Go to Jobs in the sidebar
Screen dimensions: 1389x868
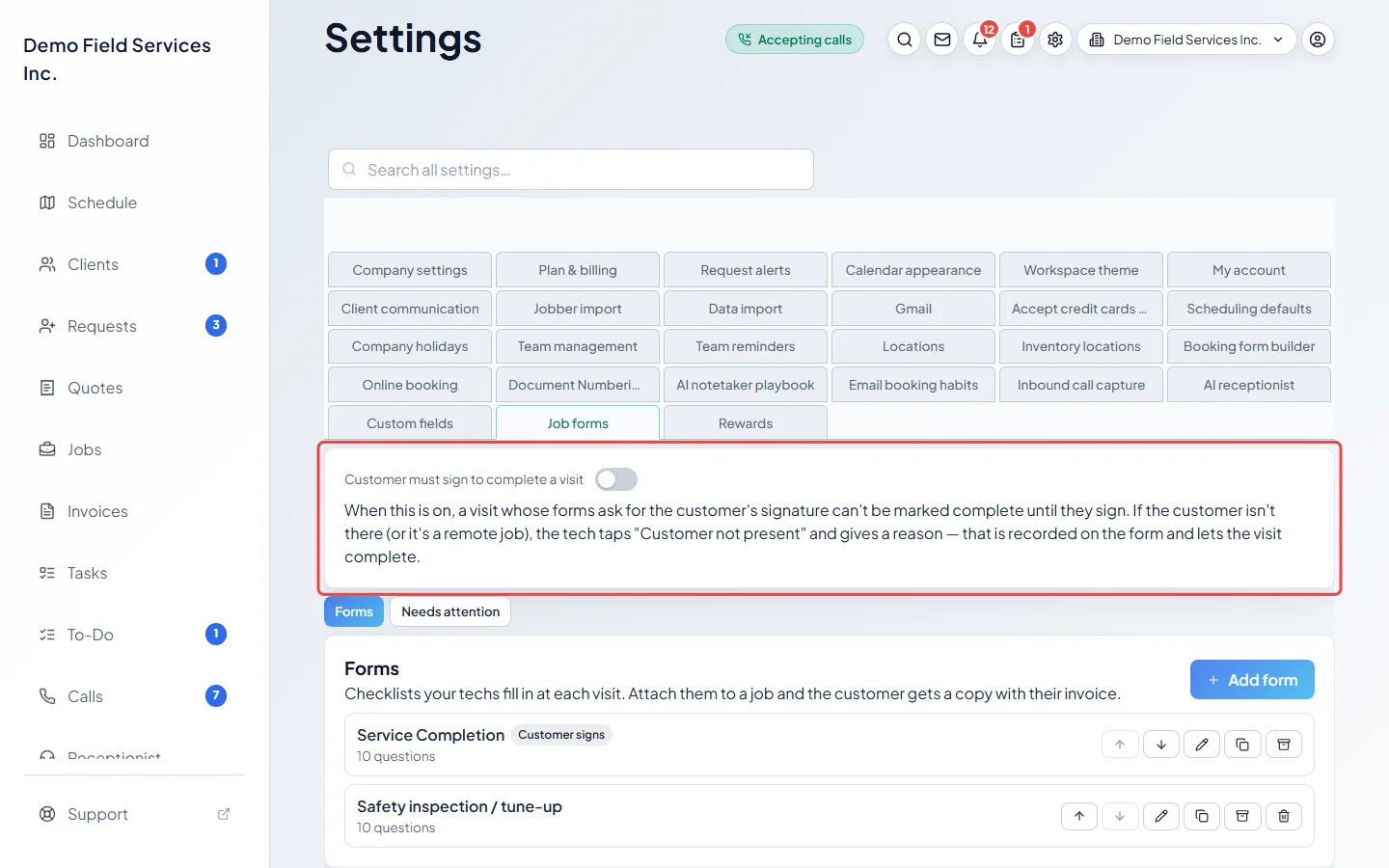click(x=135, y=449)
